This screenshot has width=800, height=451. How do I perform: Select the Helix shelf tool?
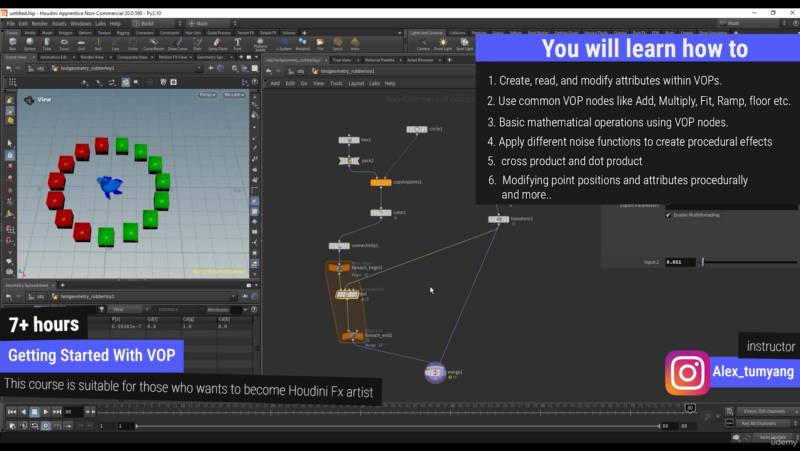point(355,43)
